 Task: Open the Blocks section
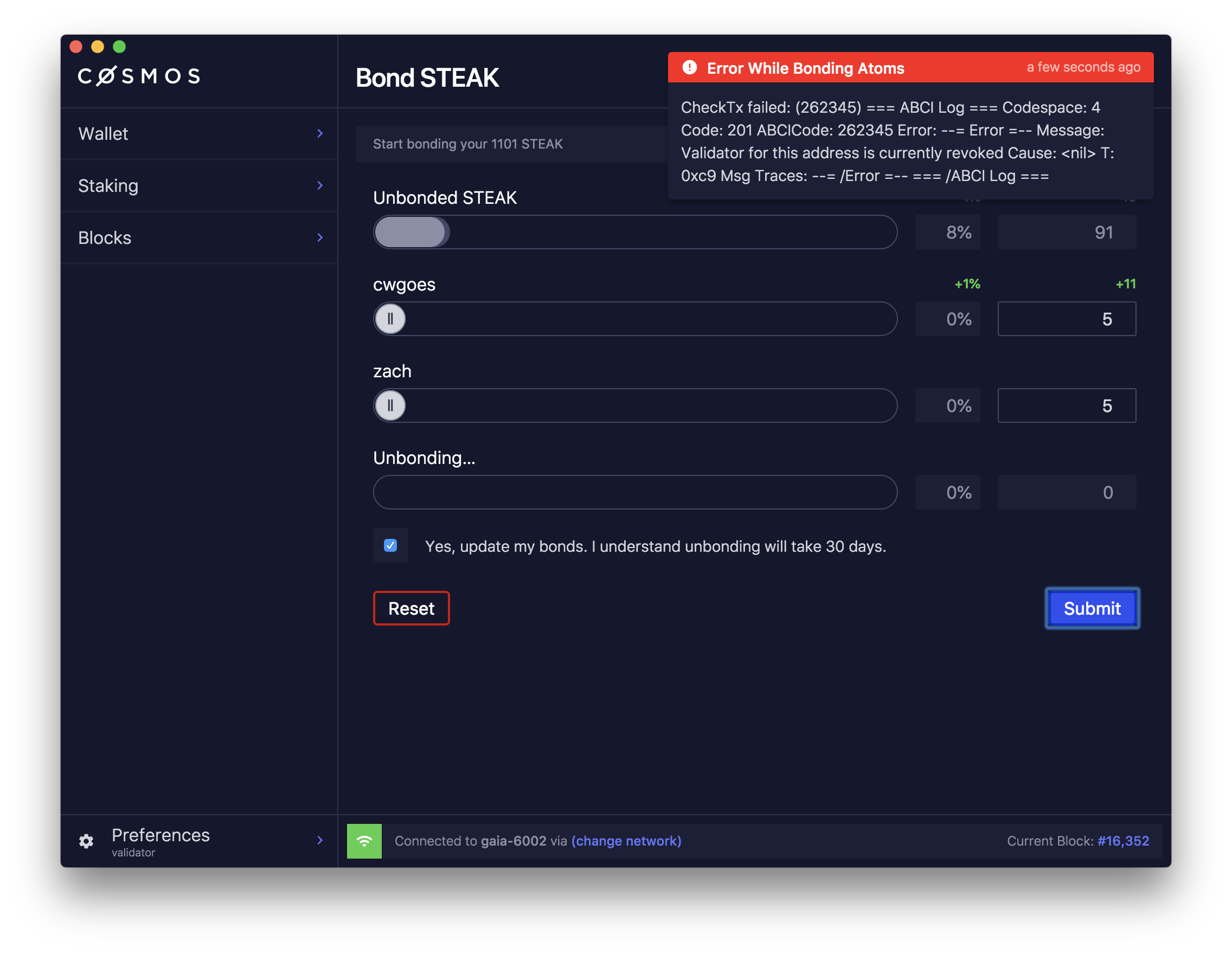[x=199, y=237]
